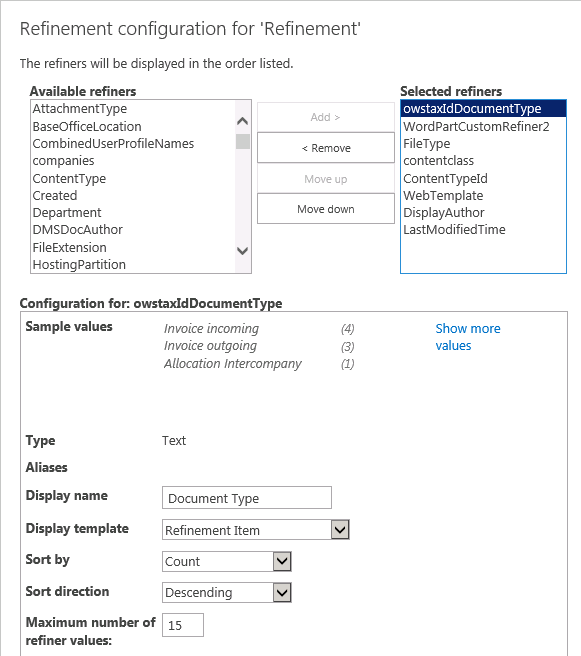Image resolution: width=581 pixels, height=656 pixels.
Task: Open the Display template dropdown
Action: (x=256, y=530)
